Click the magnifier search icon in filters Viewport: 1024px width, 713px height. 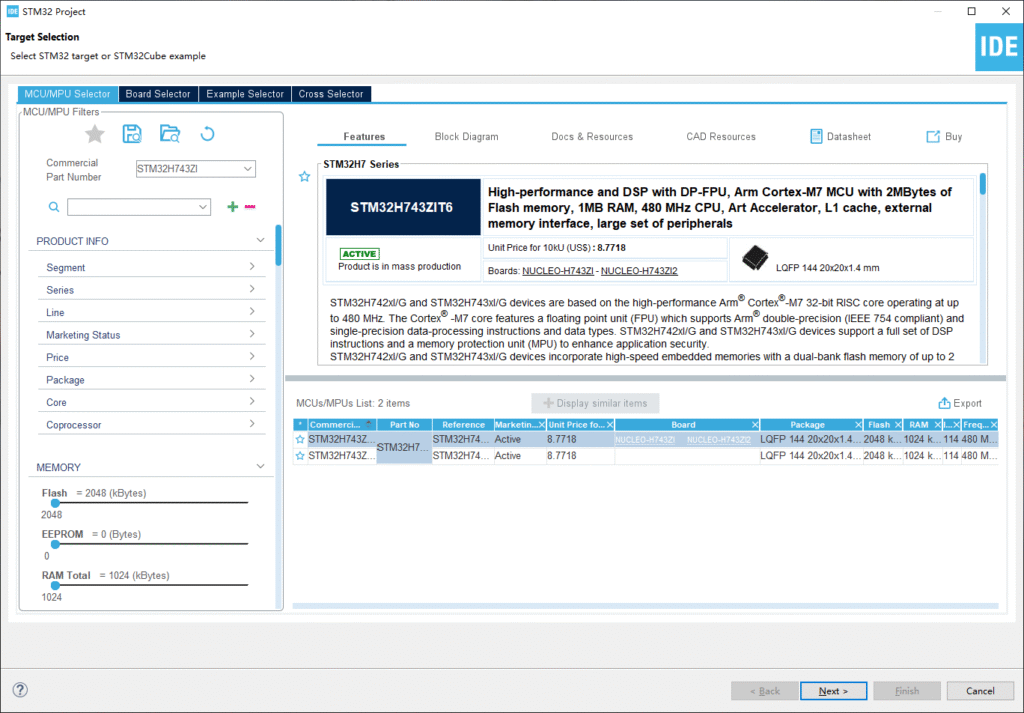pyautogui.click(x=54, y=207)
